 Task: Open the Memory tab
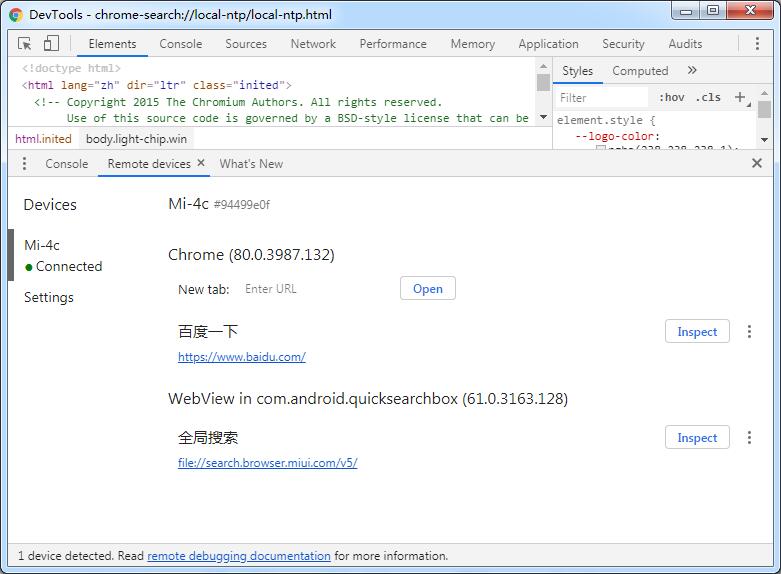[472, 44]
